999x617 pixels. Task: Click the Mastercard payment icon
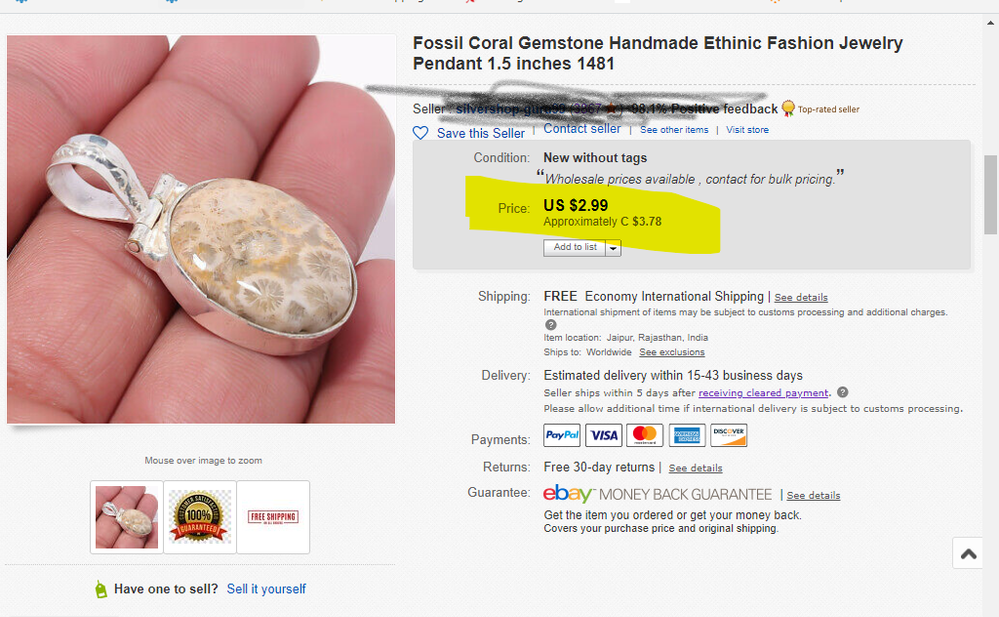pos(644,435)
